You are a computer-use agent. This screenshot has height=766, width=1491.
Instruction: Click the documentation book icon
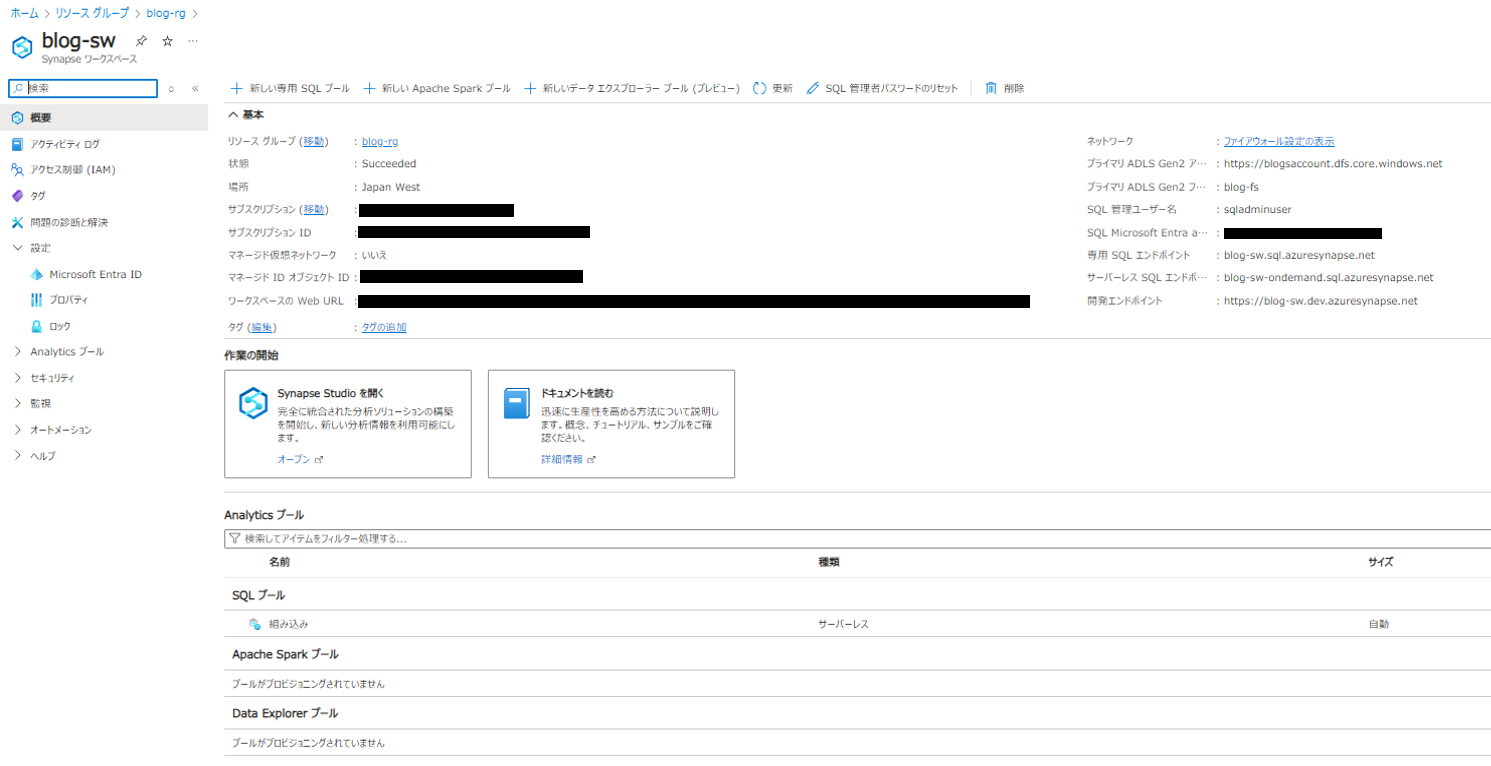coord(516,403)
